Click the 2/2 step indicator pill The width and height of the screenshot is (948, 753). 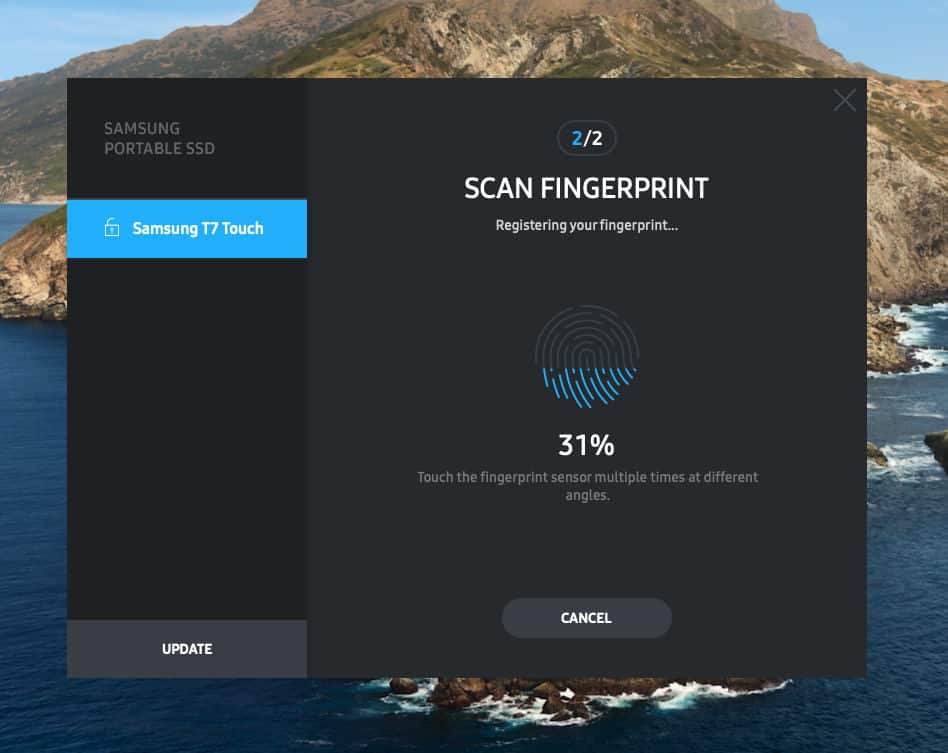pyautogui.click(x=586, y=139)
